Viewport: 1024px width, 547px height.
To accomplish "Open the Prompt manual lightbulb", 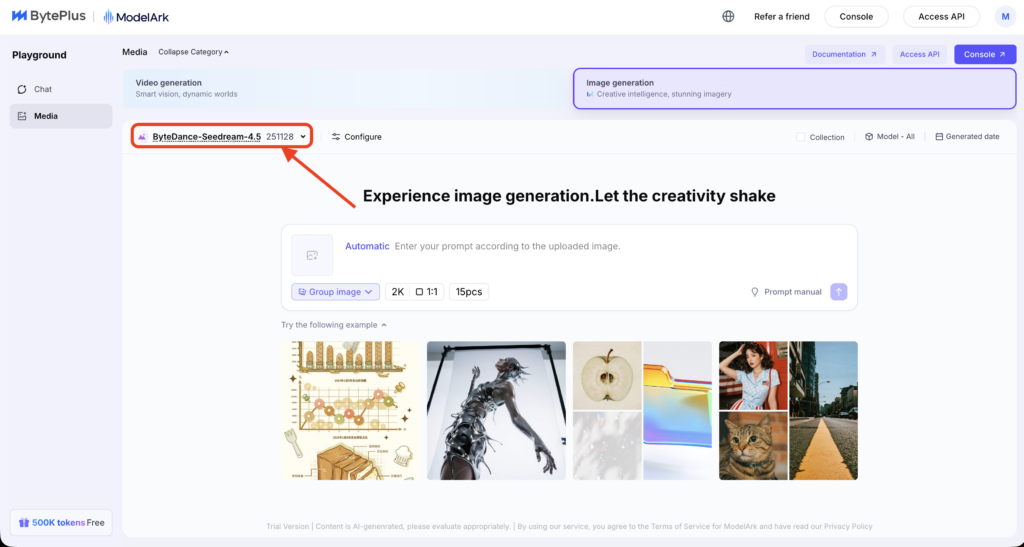I will 755,292.
